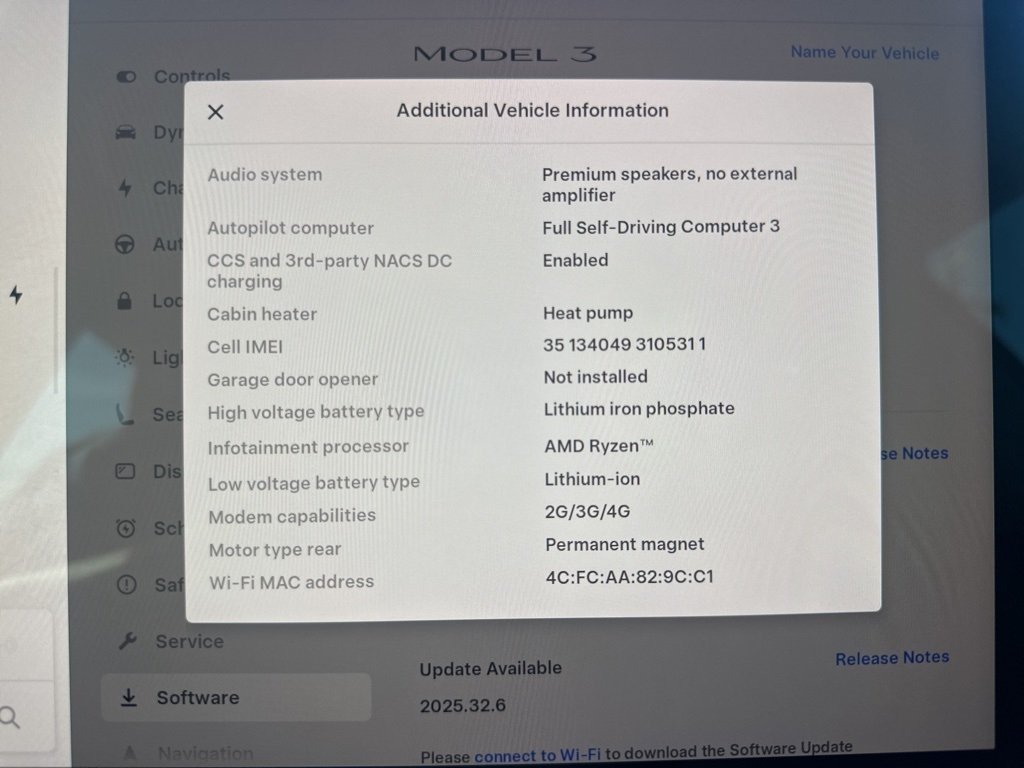Click the Name Your Vehicle link
The image size is (1024, 768).
coord(865,53)
